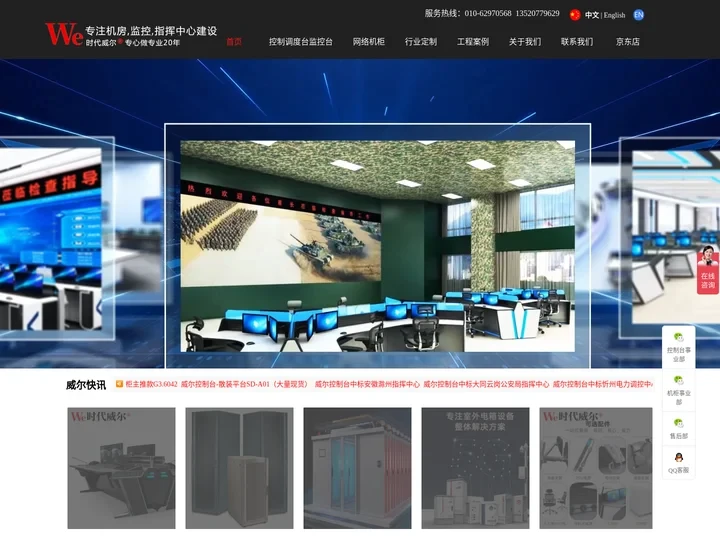Open the modular data center product card
The image size is (720, 540).
(357, 468)
